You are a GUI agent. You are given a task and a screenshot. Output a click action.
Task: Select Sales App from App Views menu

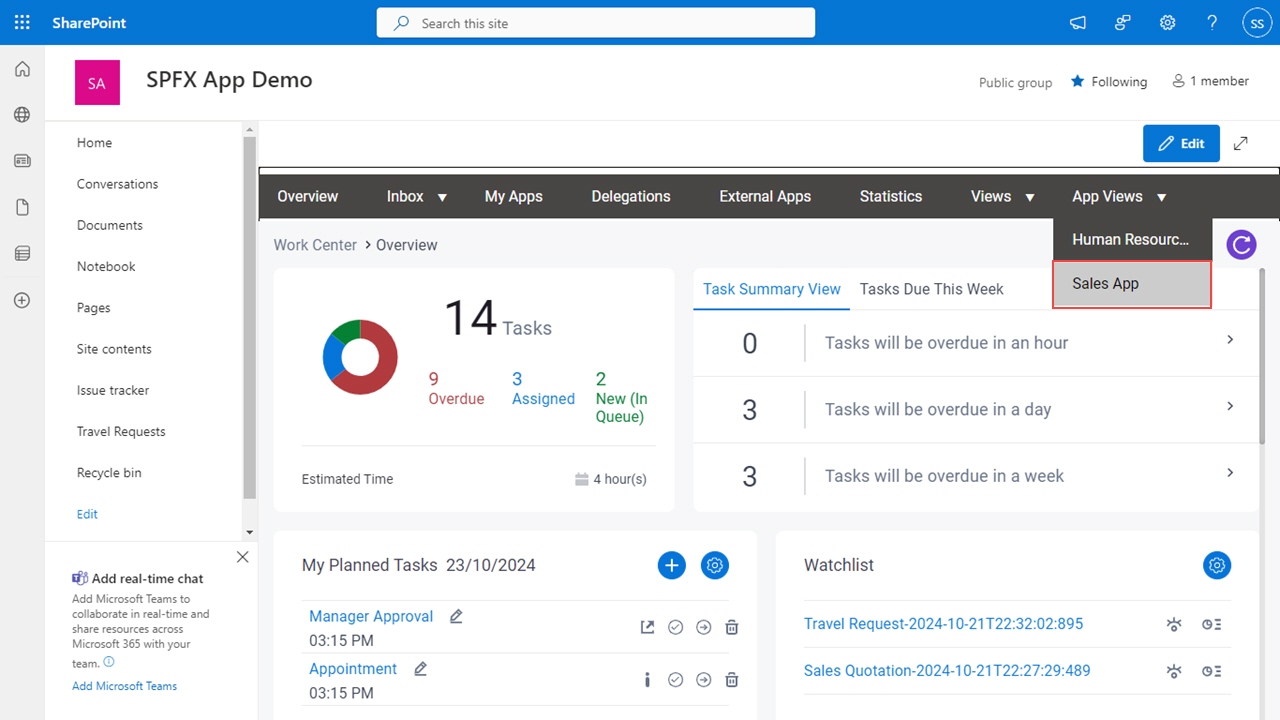(x=1132, y=284)
